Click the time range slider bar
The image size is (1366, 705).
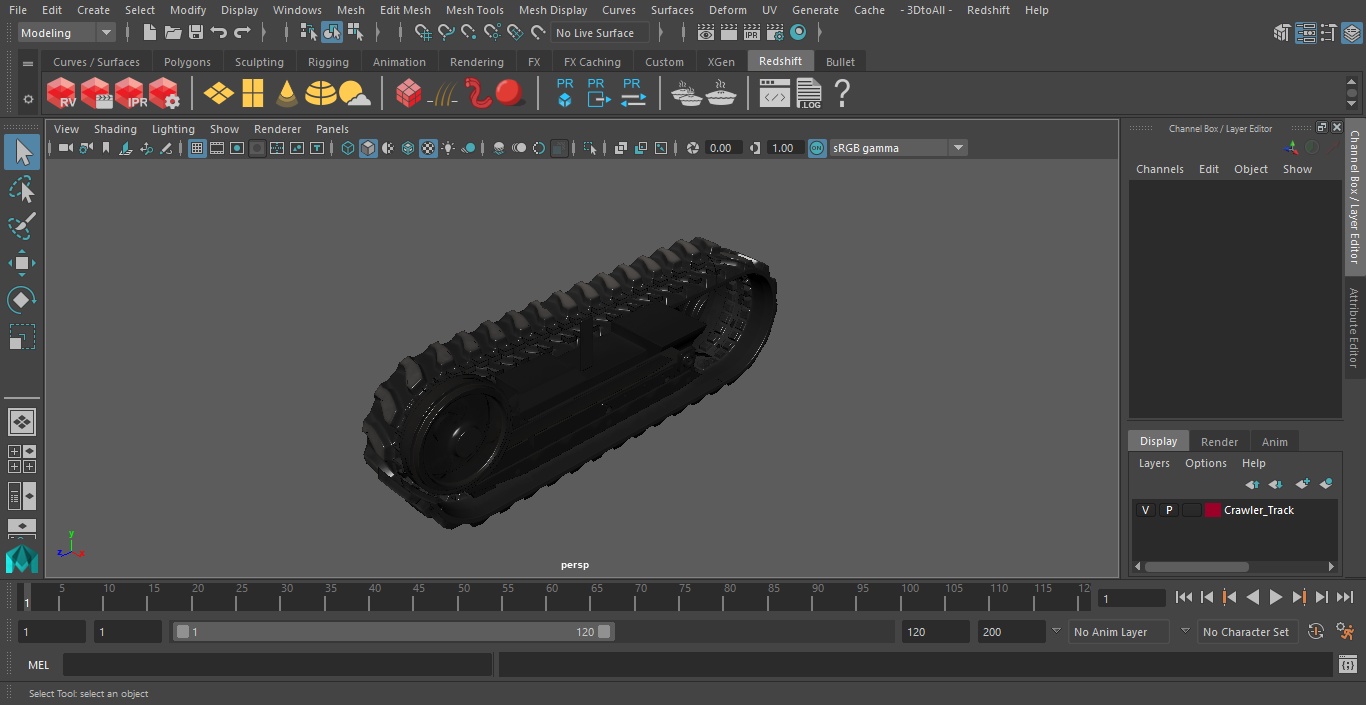tap(393, 632)
